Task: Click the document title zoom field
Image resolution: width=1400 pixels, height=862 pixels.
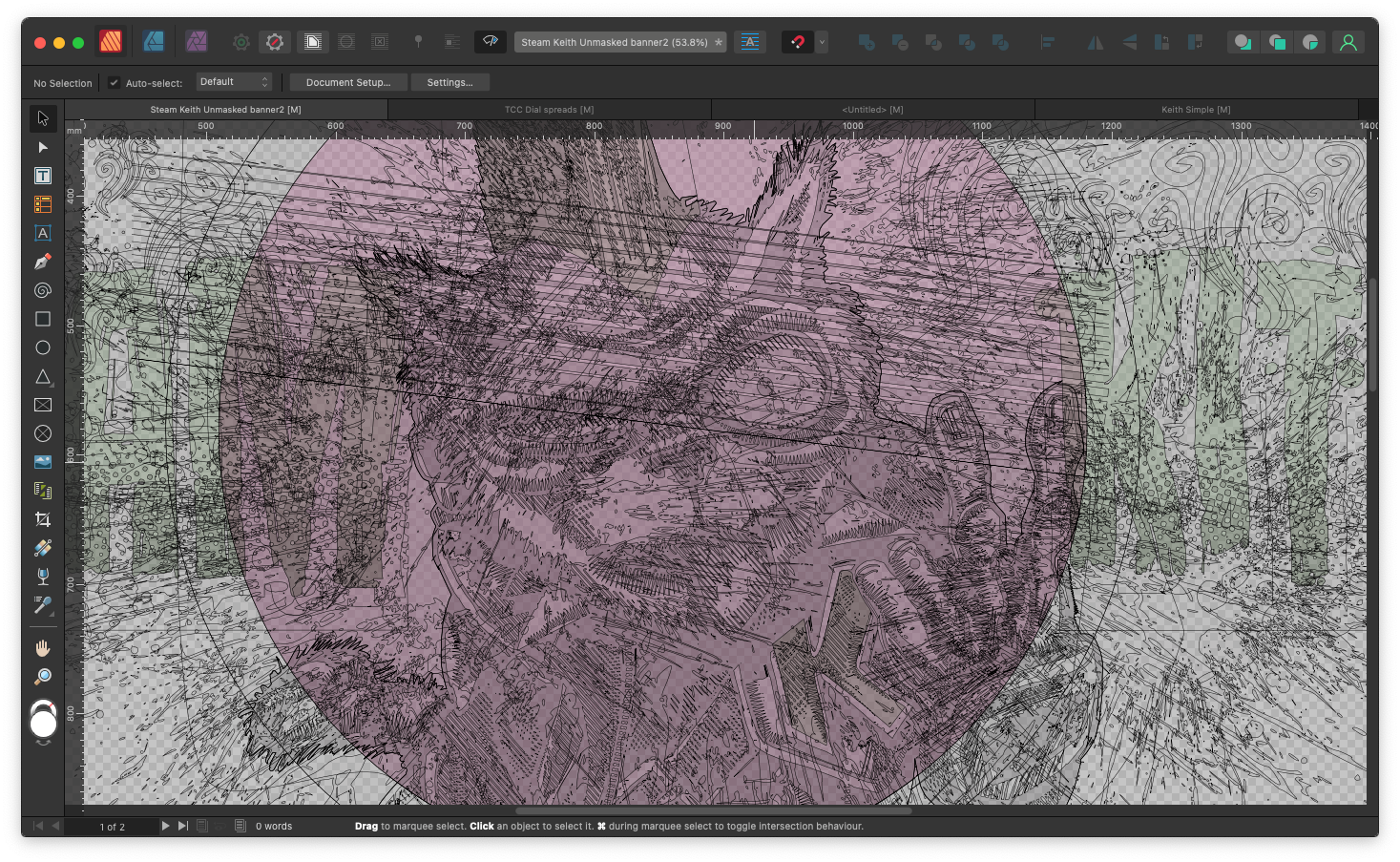Action: [x=620, y=42]
